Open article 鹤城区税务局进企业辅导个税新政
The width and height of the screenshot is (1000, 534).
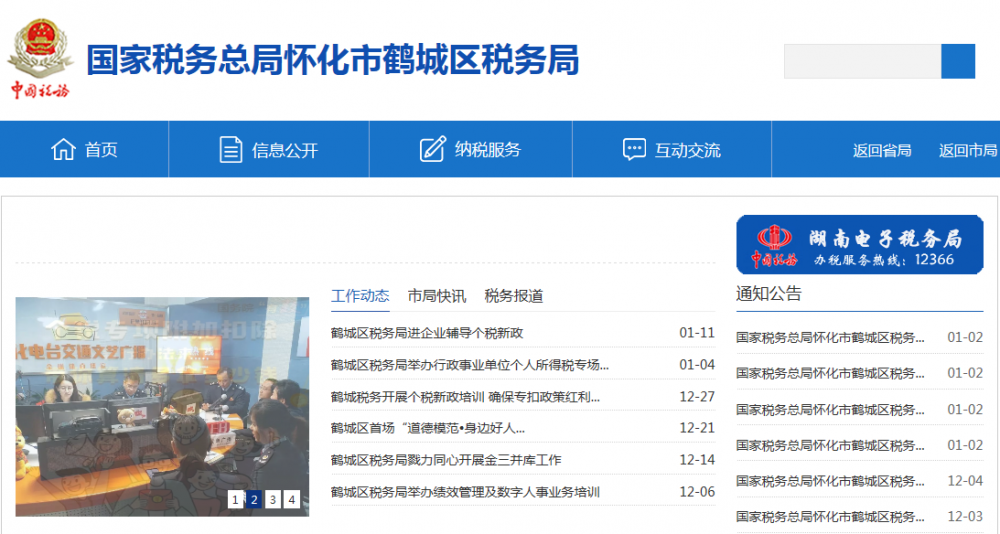point(427,333)
